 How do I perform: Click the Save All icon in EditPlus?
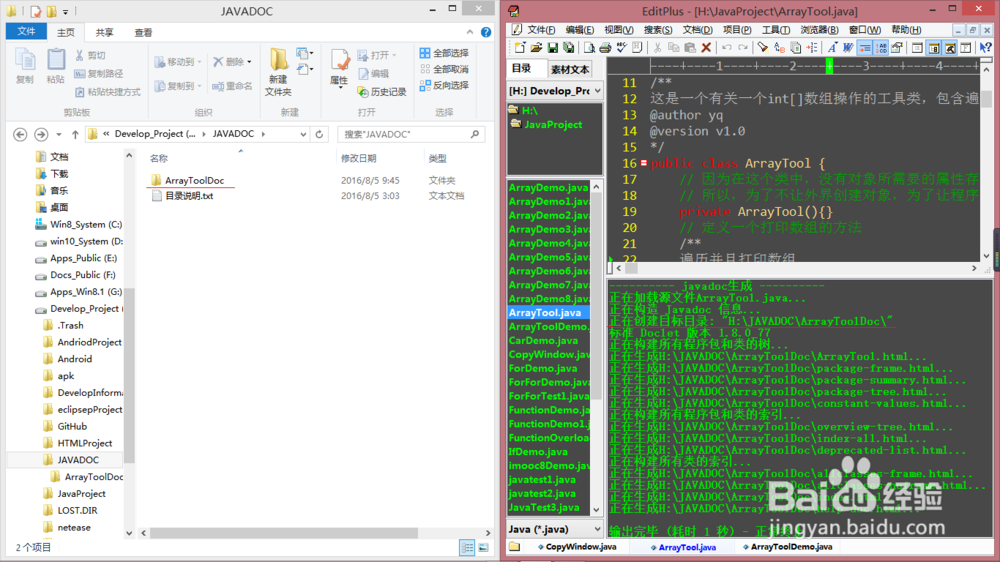568,48
